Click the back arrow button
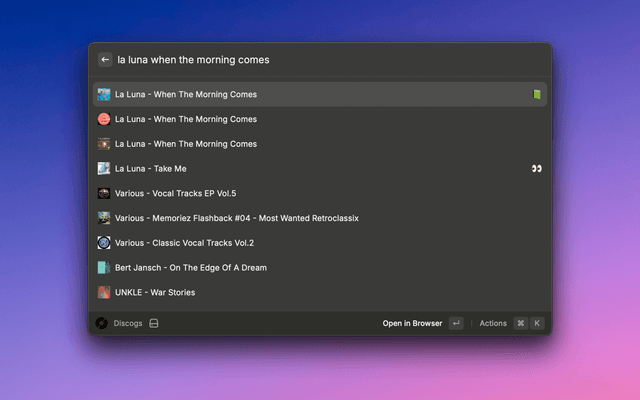This screenshot has width=640, height=400. 105,60
